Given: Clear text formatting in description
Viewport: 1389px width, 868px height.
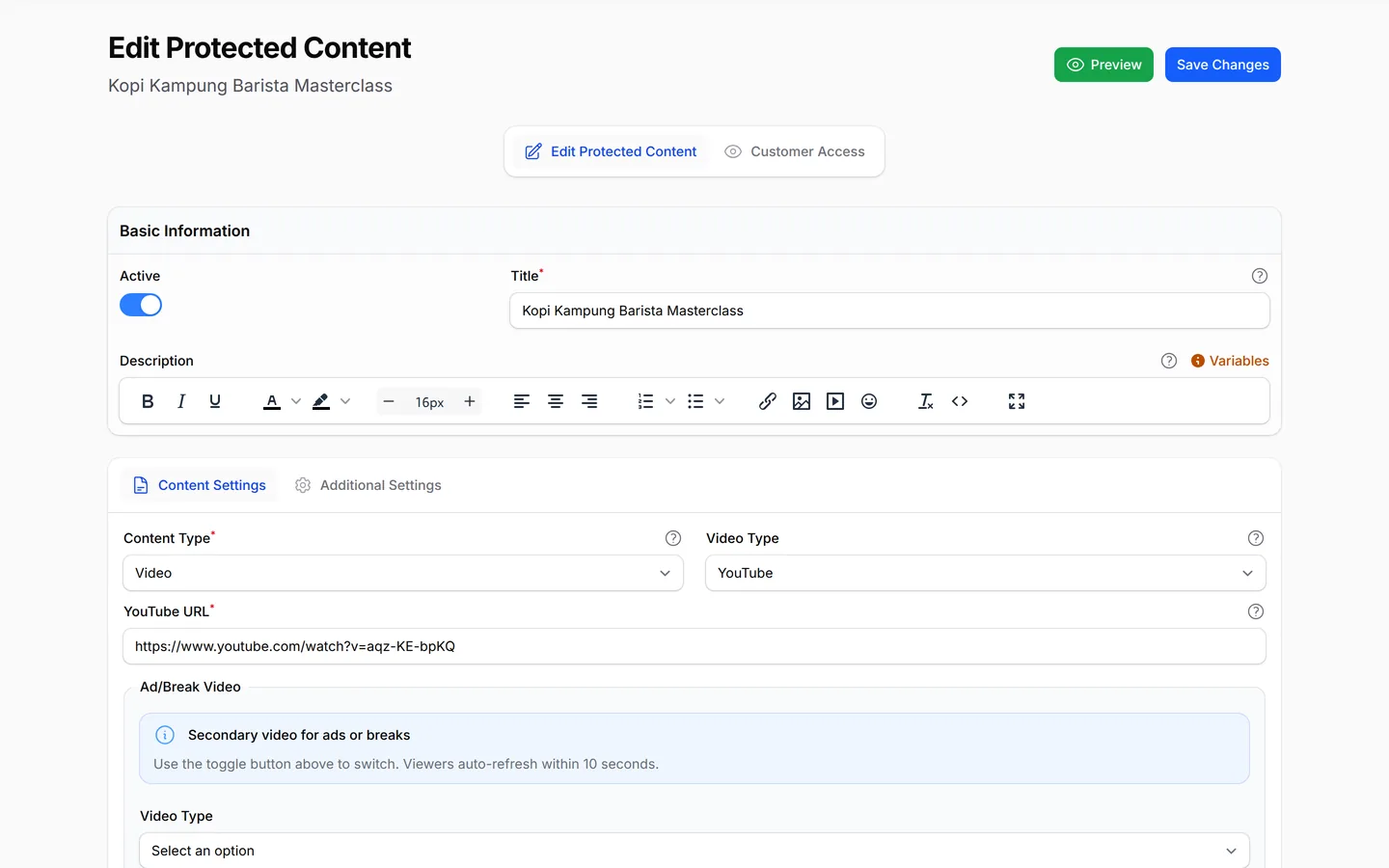Looking at the screenshot, I should click(x=926, y=401).
